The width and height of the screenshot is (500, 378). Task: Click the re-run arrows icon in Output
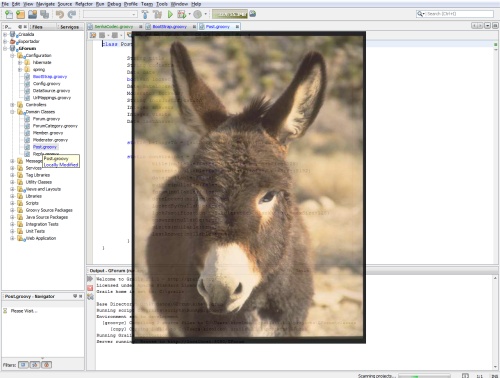pyautogui.click(x=90, y=279)
